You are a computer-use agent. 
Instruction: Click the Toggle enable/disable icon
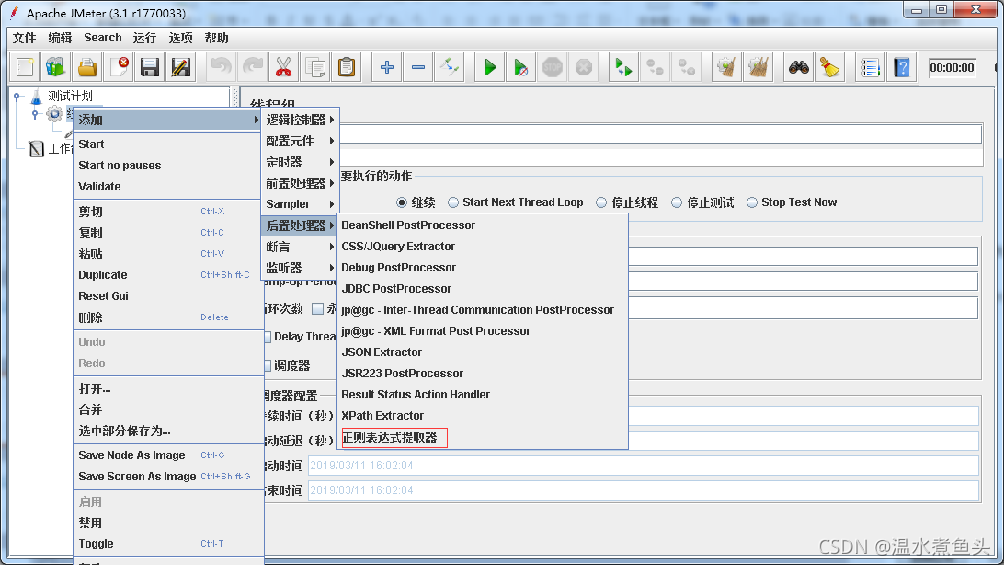[450, 67]
